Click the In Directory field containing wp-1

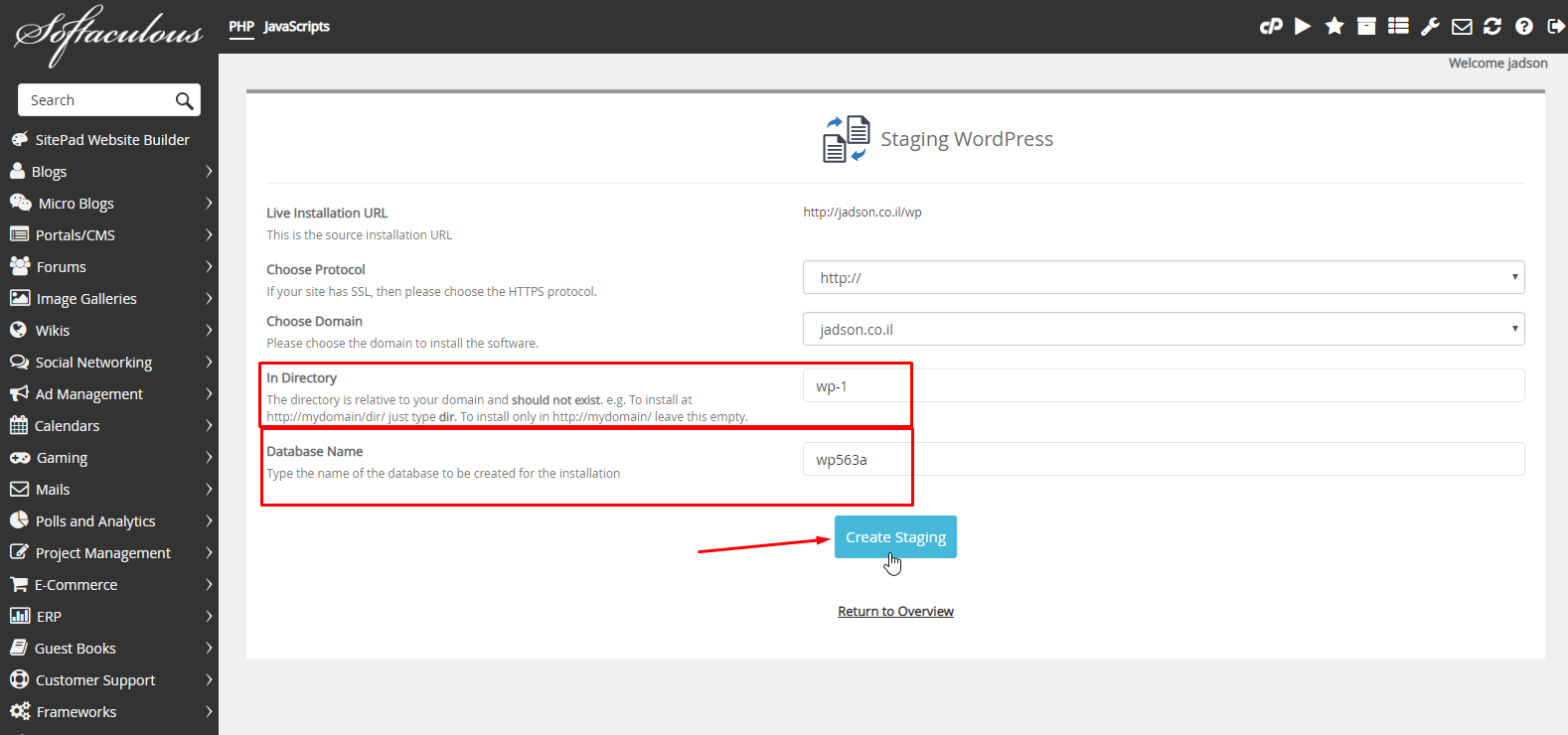click(1164, 385)
